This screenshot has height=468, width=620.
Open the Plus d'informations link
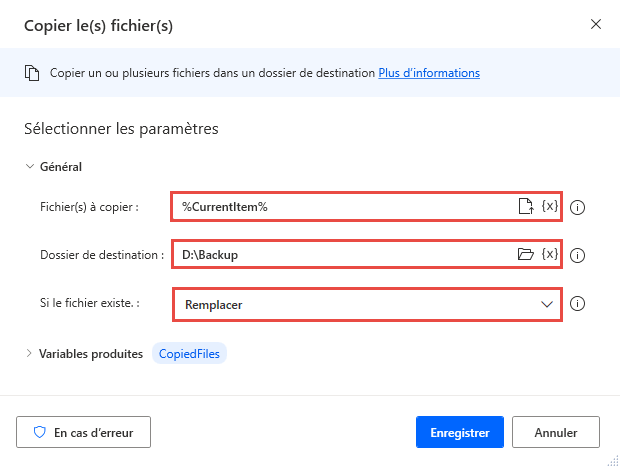click(x=429, y=73)
